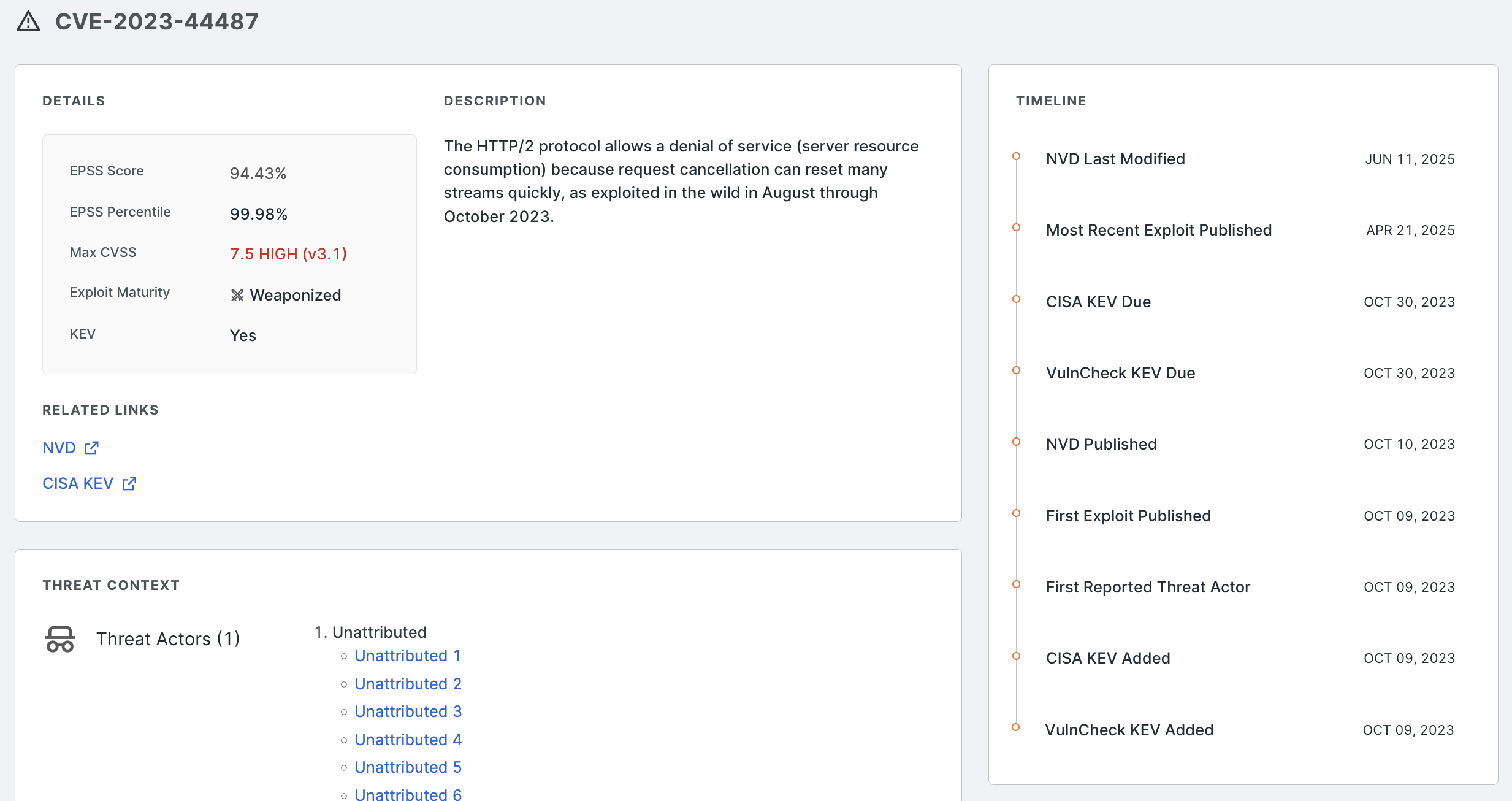Click the First Exploit Published timeline marker
Viewport: 1512px width, 801px height.
[1016, 513]
